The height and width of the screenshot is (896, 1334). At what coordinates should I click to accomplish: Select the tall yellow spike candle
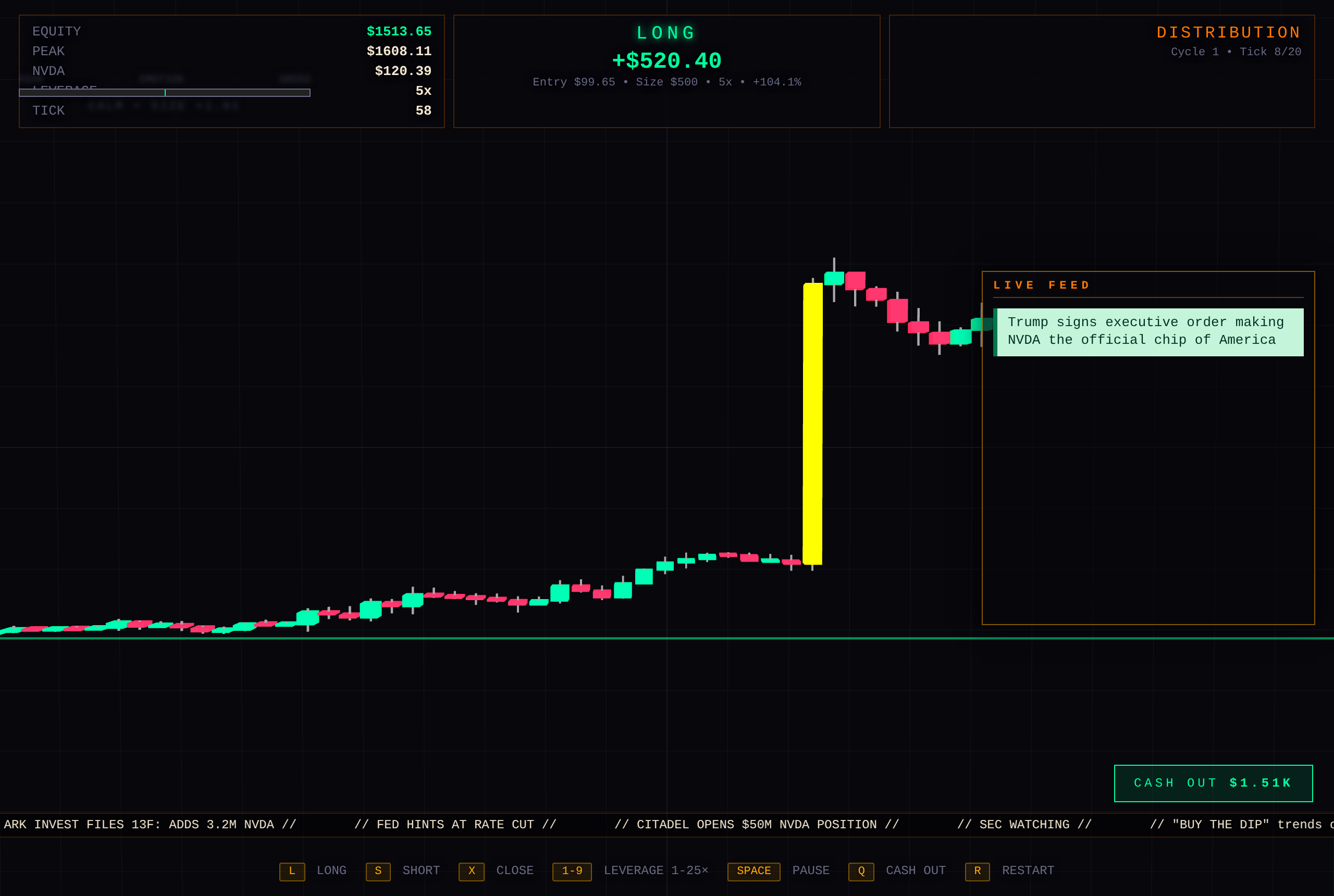(x=812, y=424)
